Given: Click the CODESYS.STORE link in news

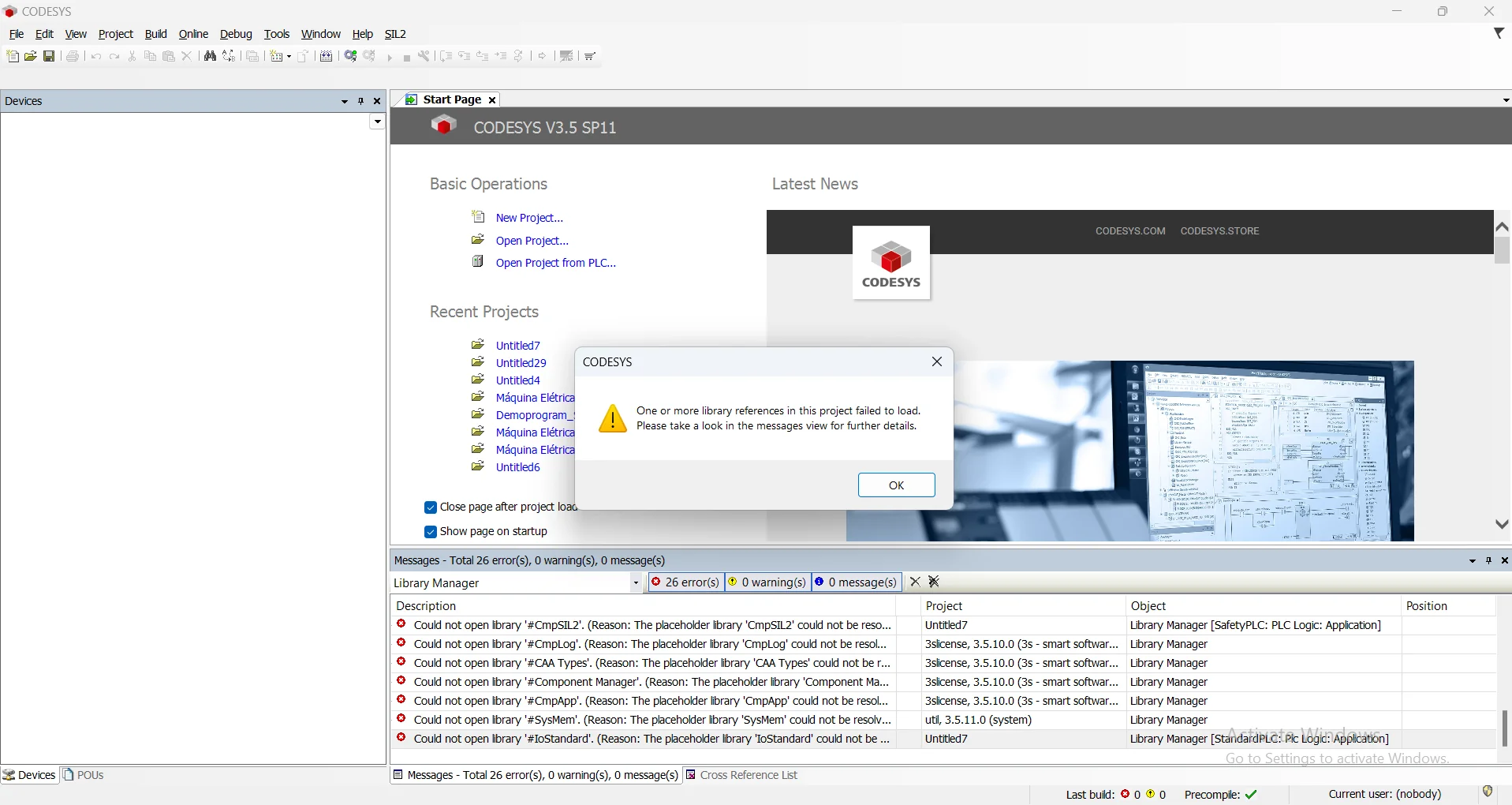Looking at the screenshot, I should [x=1219, y=231].
